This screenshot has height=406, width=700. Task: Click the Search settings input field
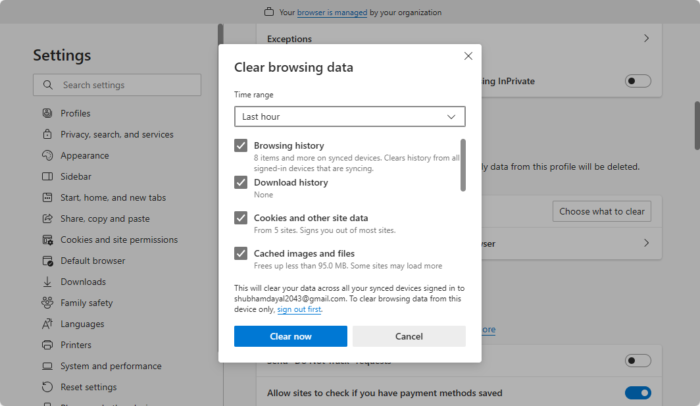tap(130, 85)
